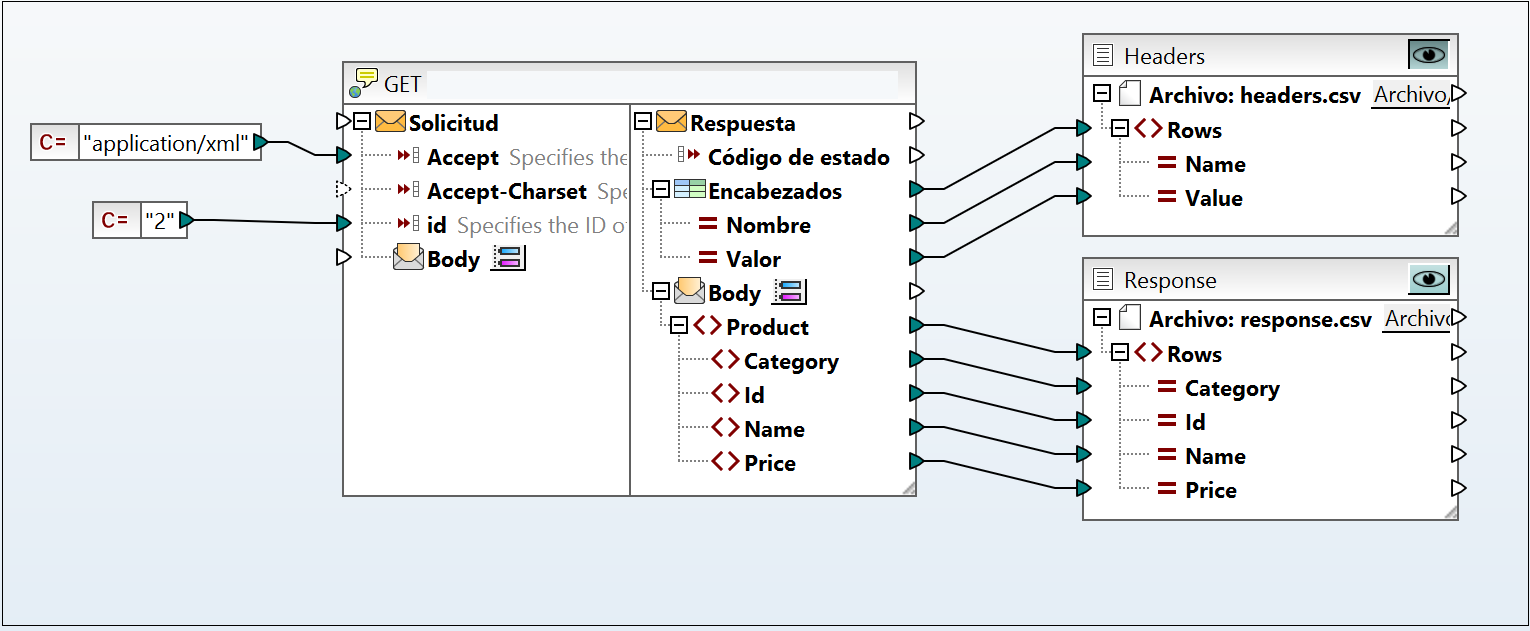Screen dimensions: 1530x631
Task: Select the "2" constant value
Action: 159,220
